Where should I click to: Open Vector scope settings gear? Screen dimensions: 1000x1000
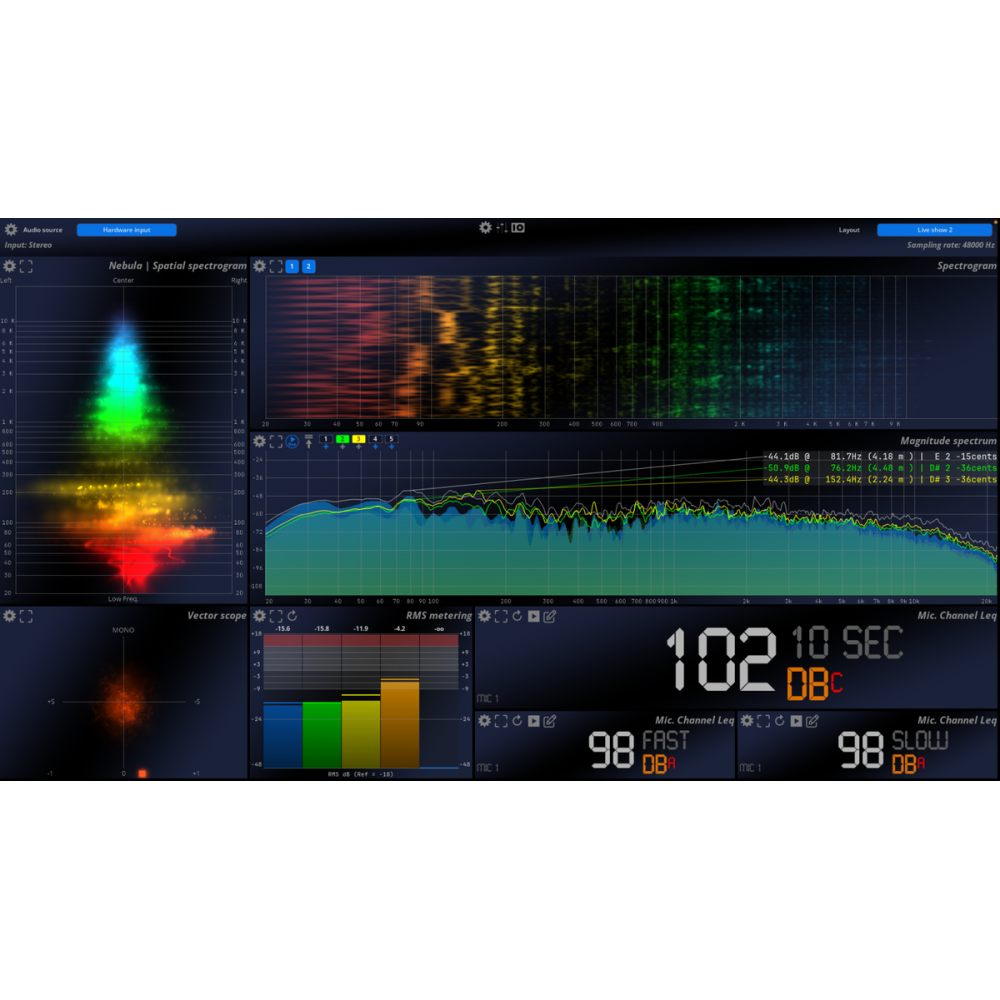(x=10, y=616)
